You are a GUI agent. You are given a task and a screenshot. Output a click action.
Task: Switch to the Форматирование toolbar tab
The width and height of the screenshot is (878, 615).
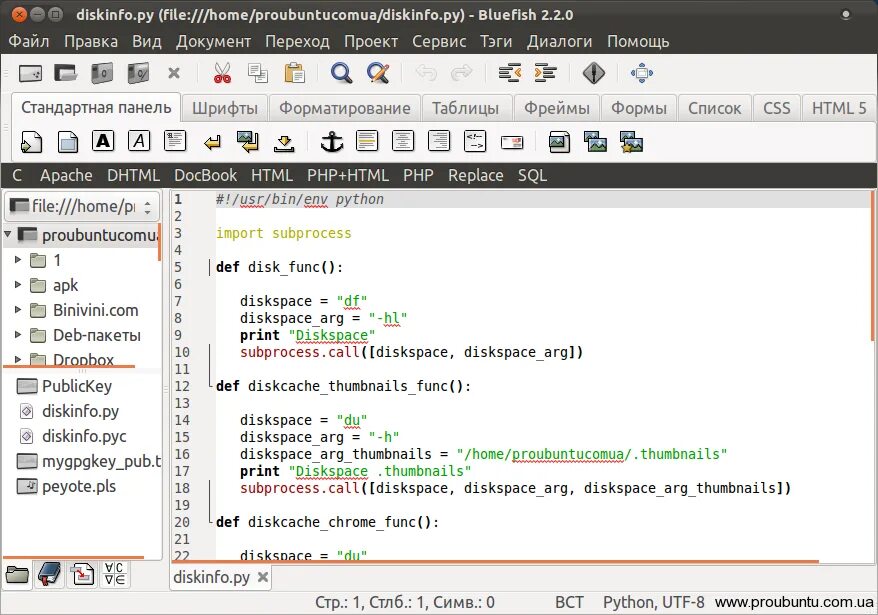point(345,108)
